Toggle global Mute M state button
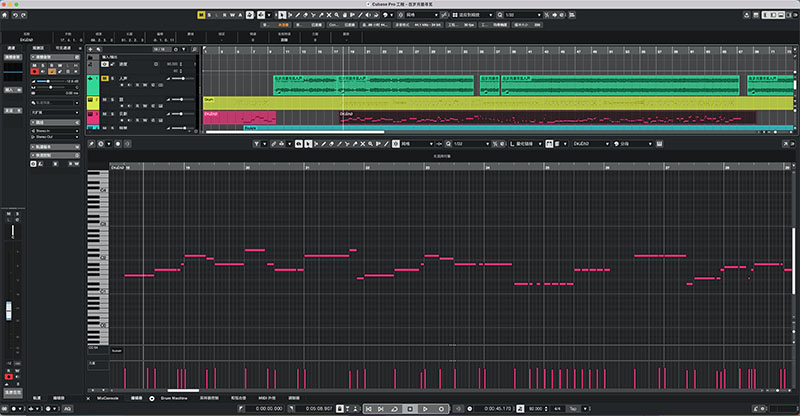This screenshot has width=800, height=416. [201, 15]
